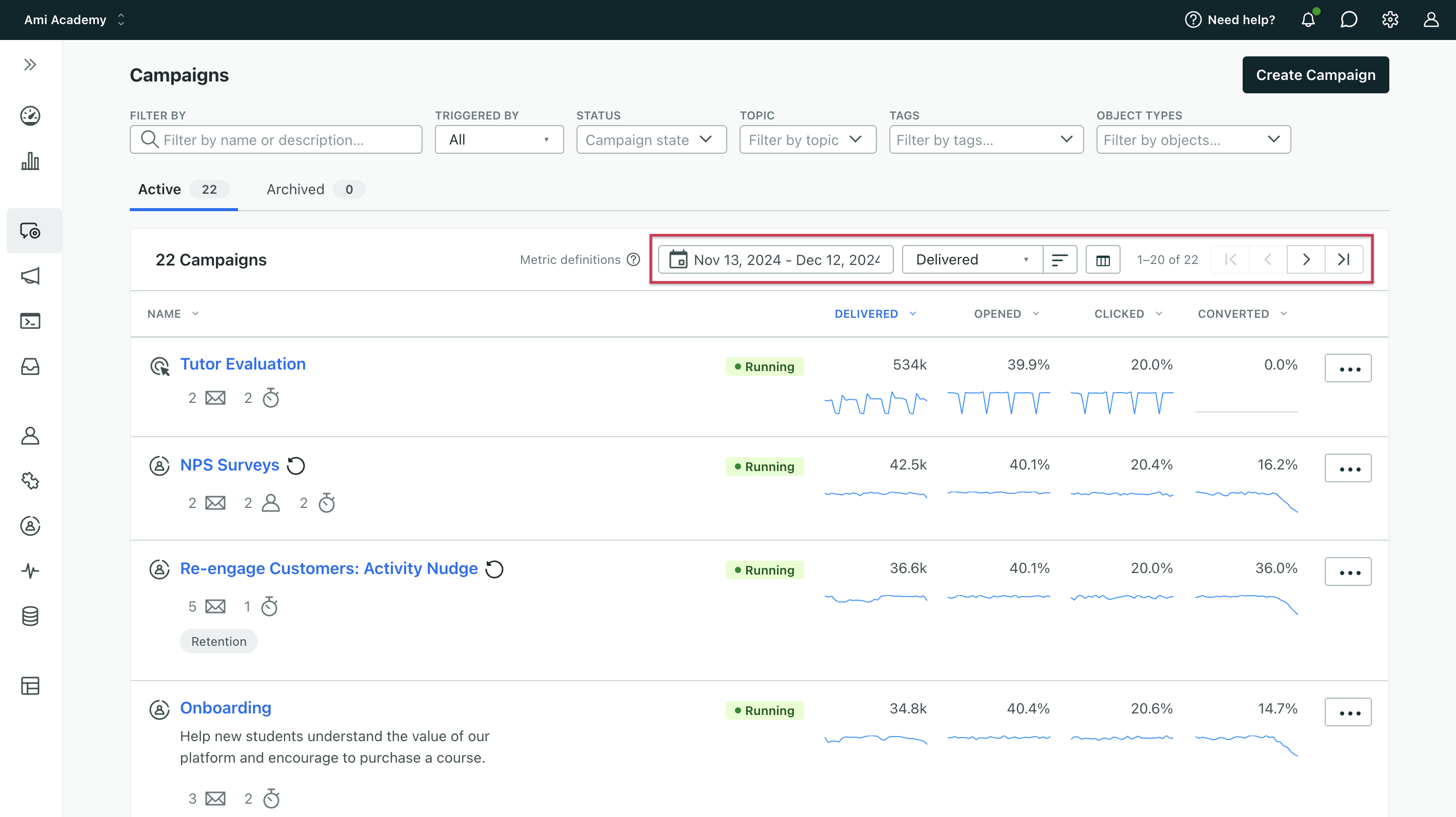The height and width of the screenshot is (817, 1456).
Task: Open the Campaign state dropdown
Action: 651,139
